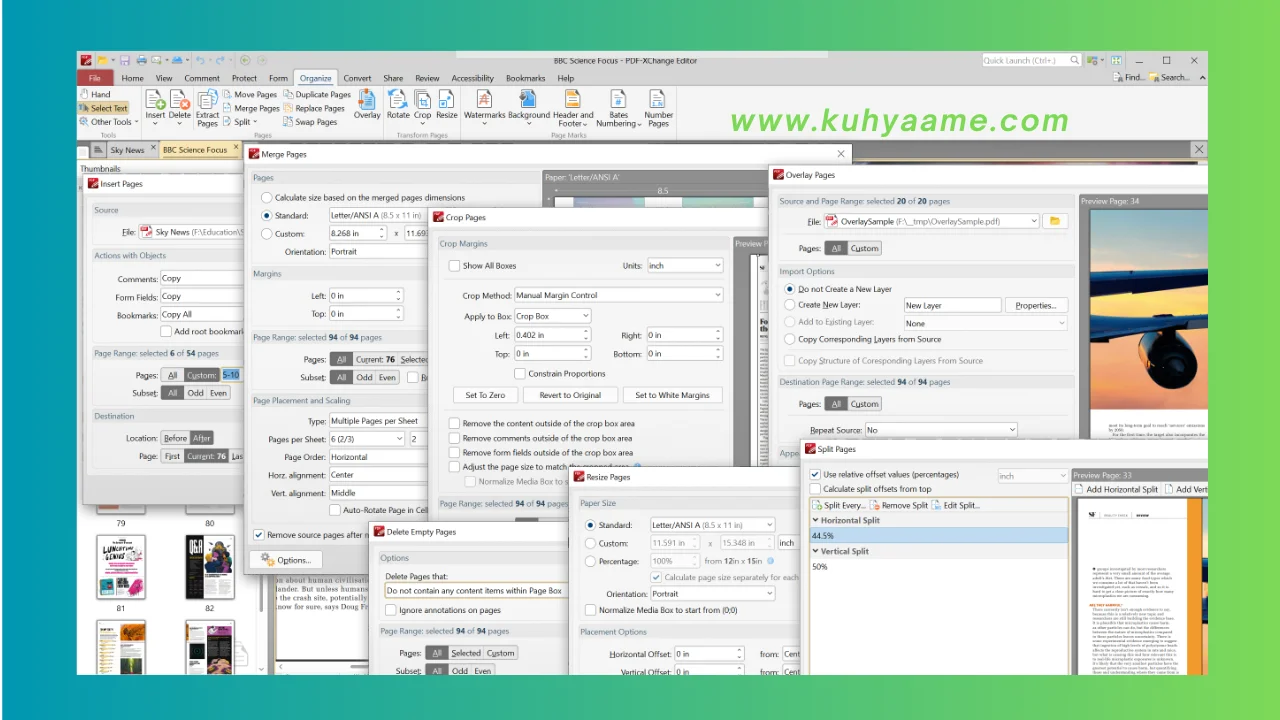Open the Bookmarks ribbon tab

[x=526, y=78]
